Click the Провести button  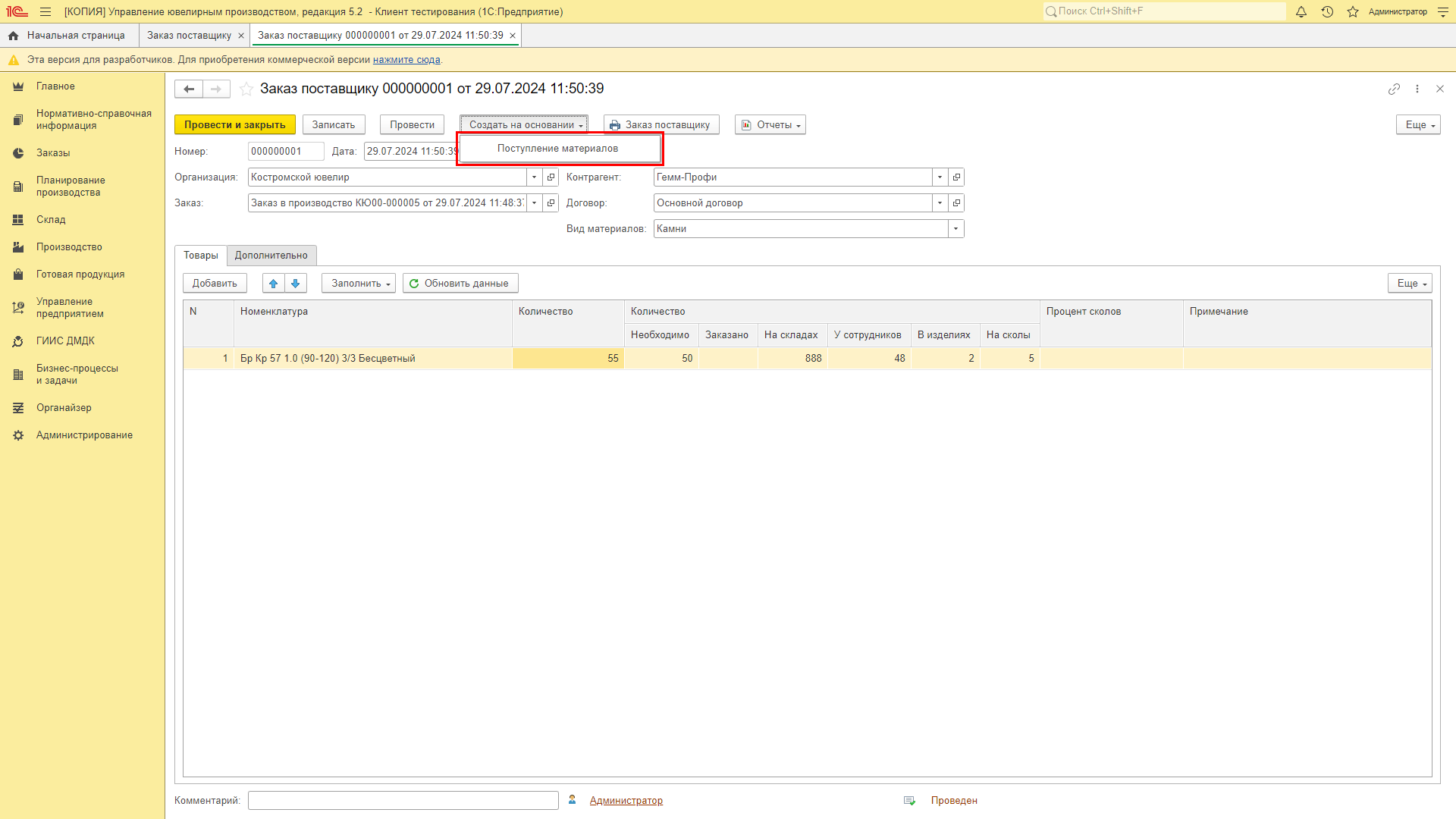tap(412, 124)
